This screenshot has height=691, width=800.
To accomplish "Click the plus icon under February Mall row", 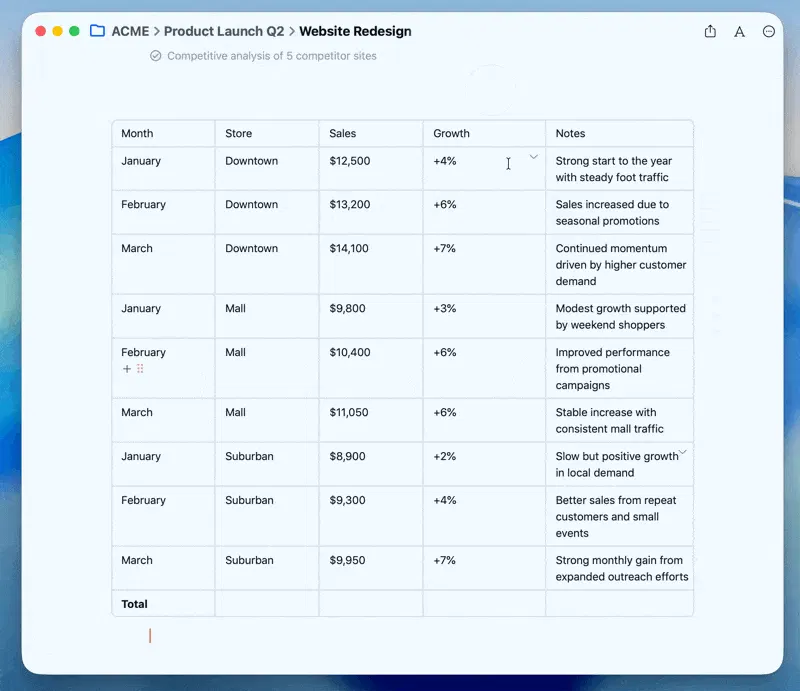I will [x=127, y=369].
